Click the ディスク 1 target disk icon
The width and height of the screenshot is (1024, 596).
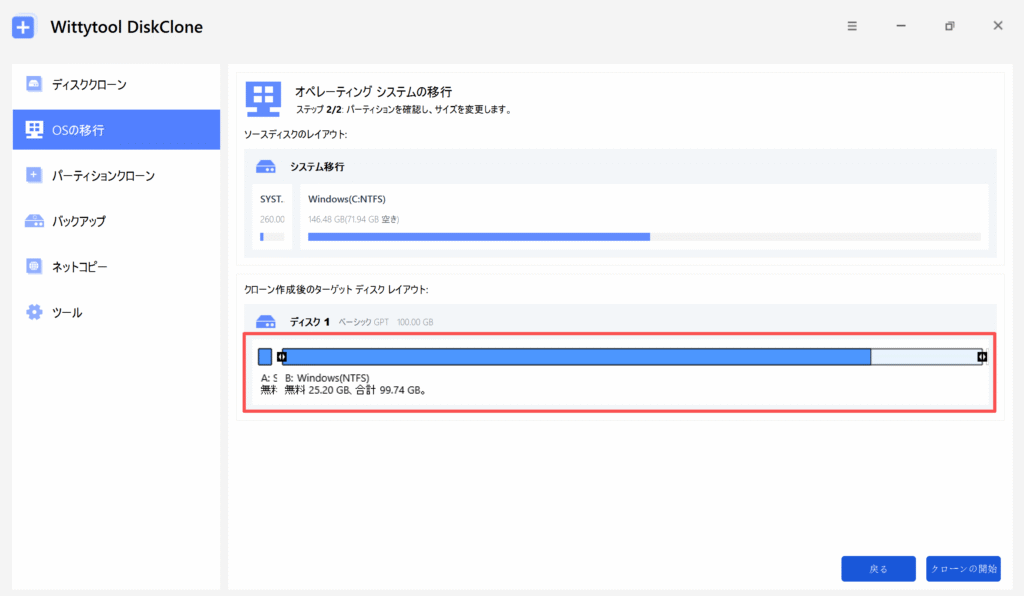(x=266, y=322)
